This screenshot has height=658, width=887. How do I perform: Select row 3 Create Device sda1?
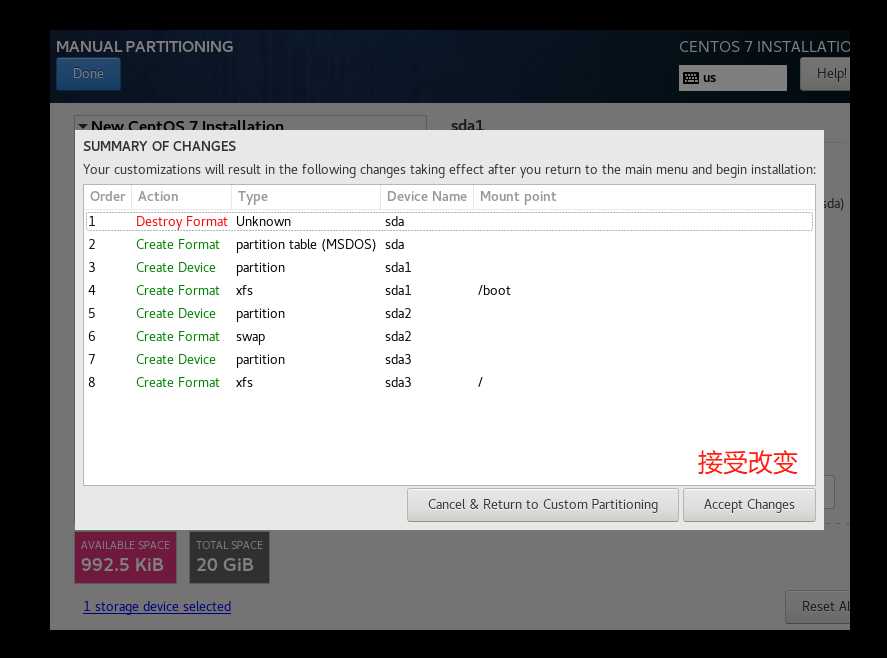point(449,268)
